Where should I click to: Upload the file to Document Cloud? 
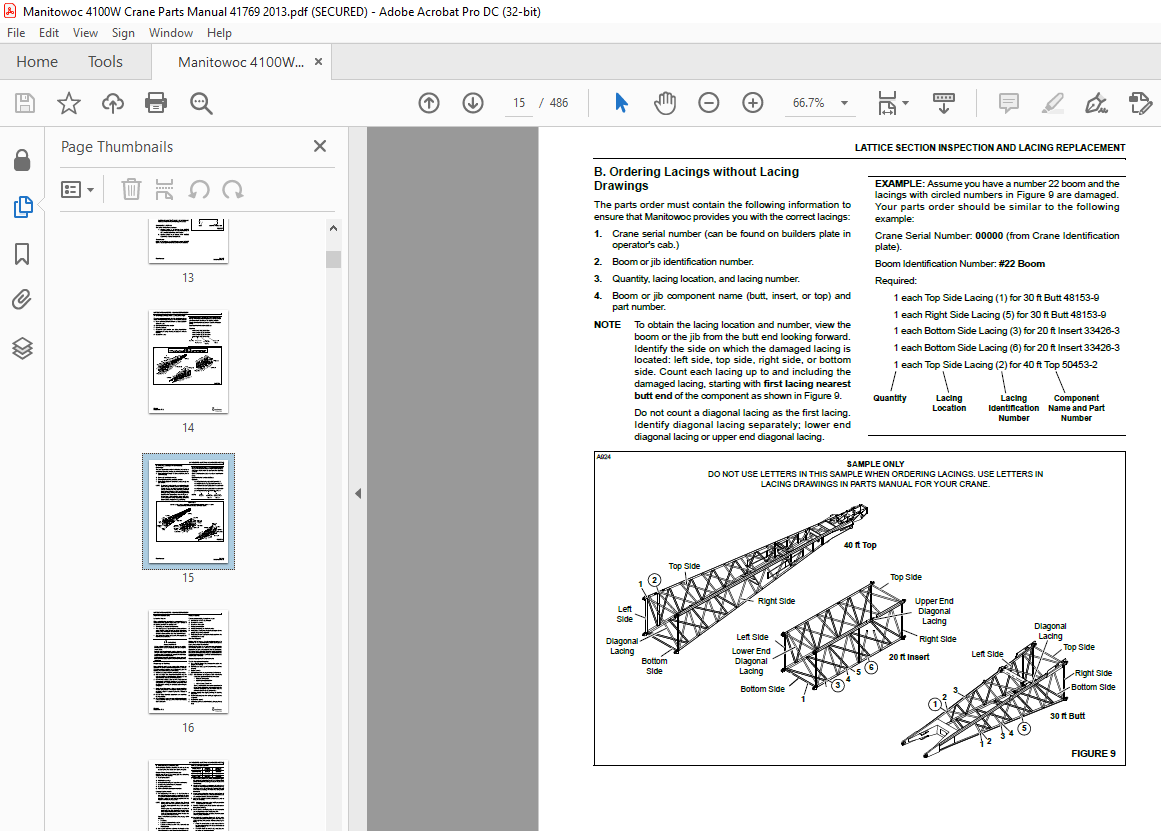click(x=113, y=103)
